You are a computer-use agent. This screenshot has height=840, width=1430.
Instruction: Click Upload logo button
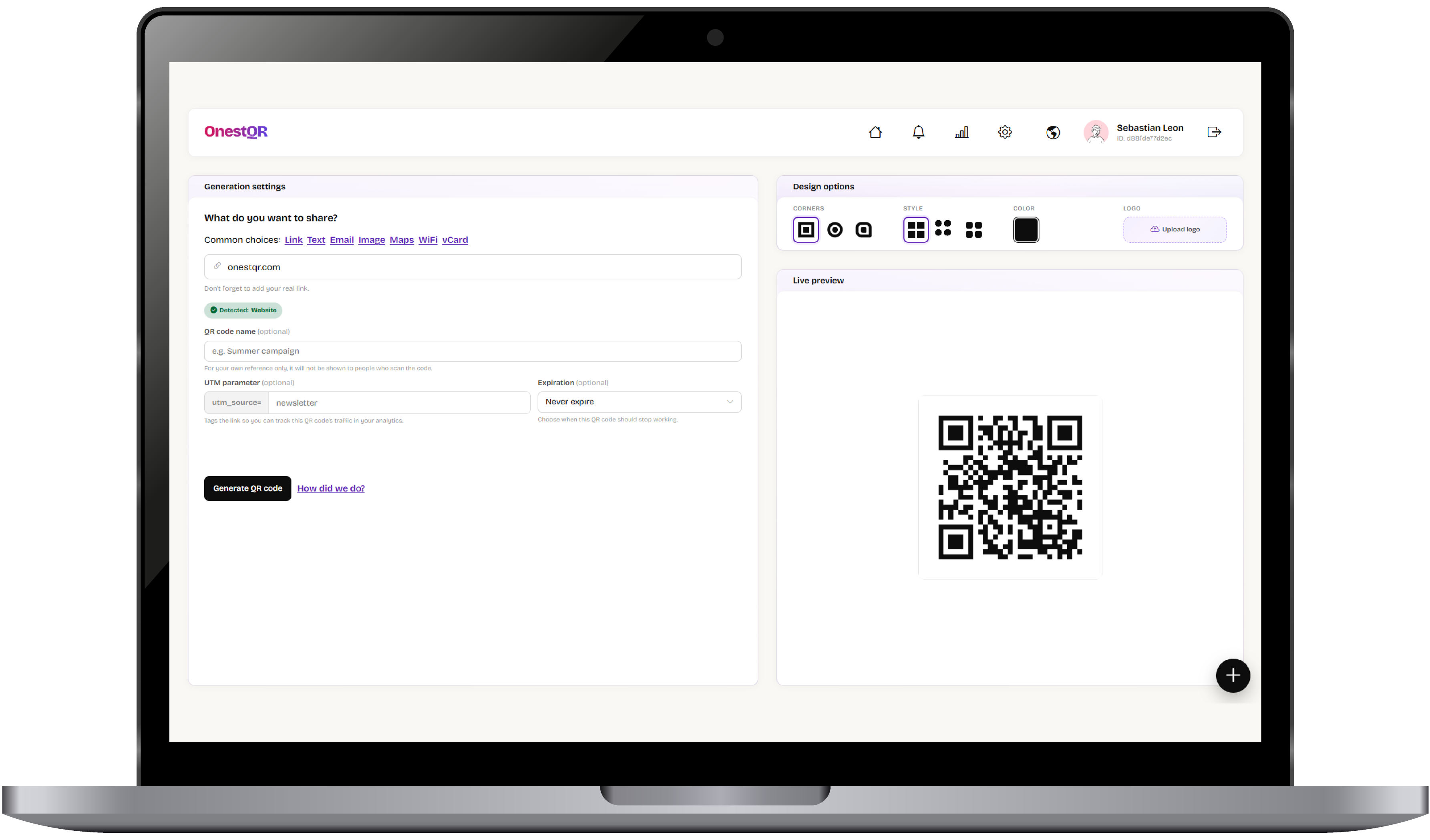tap(1175, 230)
